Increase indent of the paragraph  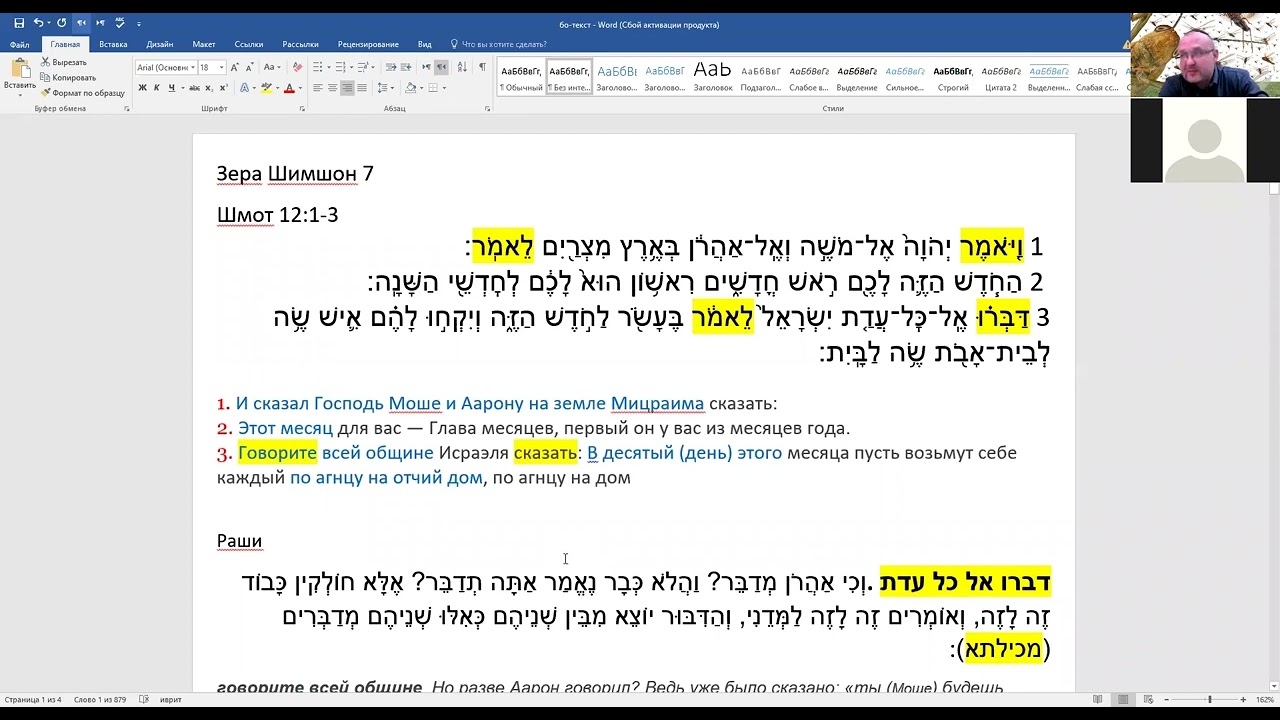point(406,67)
